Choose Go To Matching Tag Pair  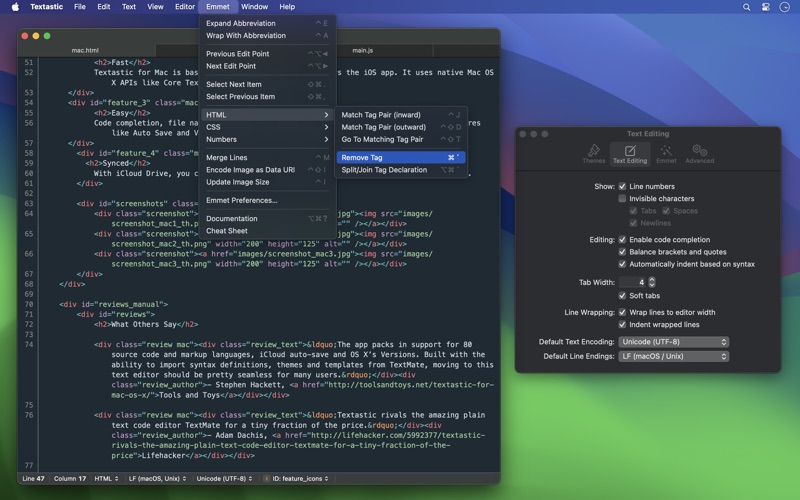(401, 139)
